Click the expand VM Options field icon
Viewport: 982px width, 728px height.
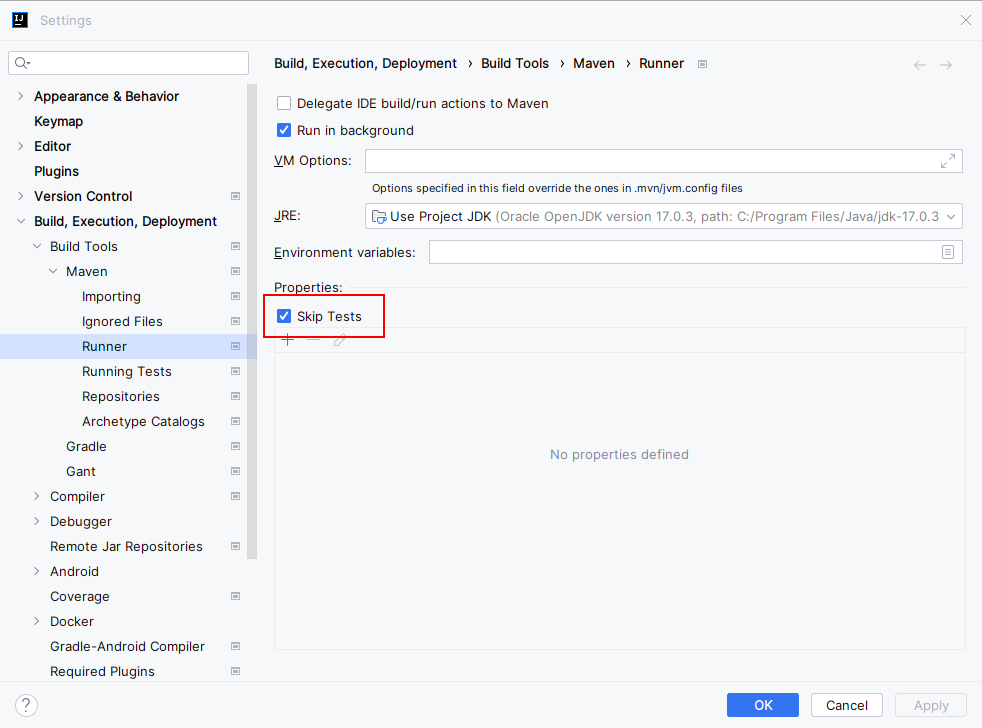point(947,161)
